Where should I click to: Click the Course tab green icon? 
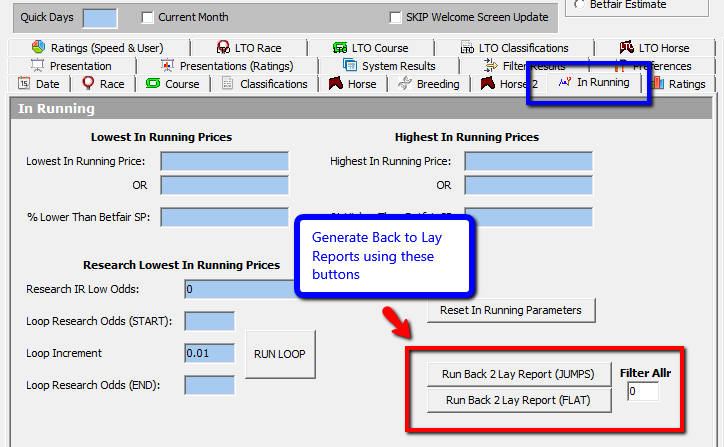click(x=153, y=84)
